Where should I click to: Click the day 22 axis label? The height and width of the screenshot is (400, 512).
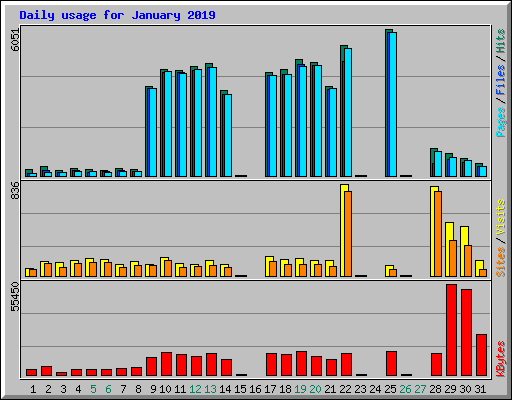345,389
